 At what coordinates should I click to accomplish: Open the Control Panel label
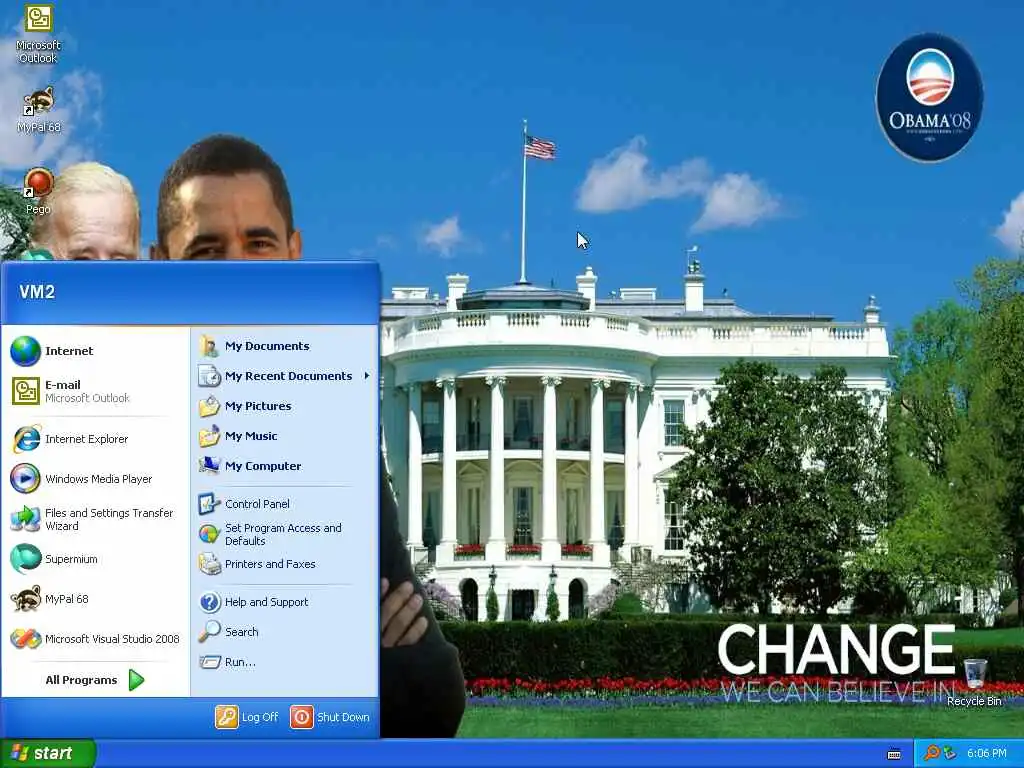pyautogui.click(x=257, y=504)
